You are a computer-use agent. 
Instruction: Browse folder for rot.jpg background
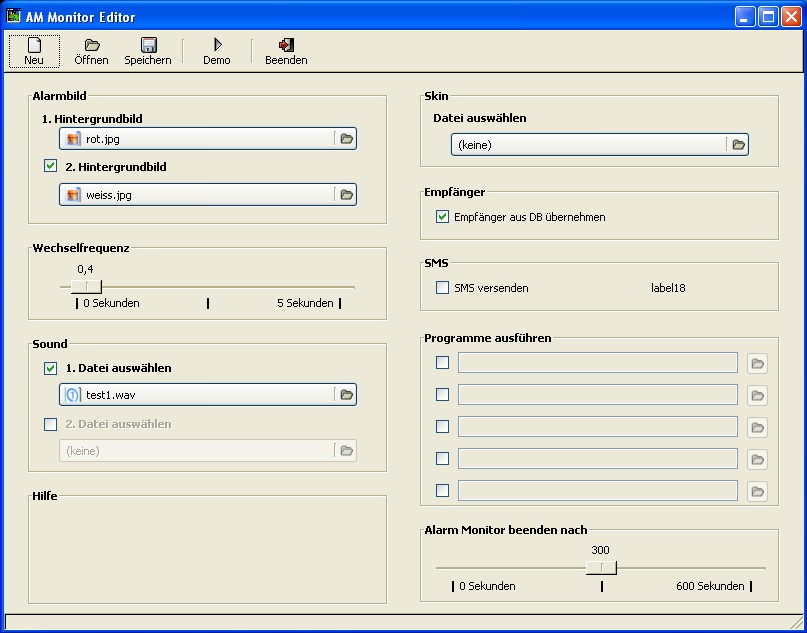347,139
